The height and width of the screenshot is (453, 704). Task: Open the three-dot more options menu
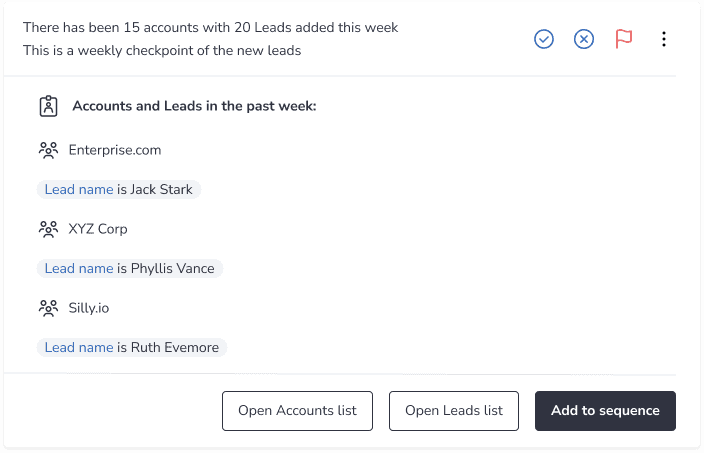[664, 39]
